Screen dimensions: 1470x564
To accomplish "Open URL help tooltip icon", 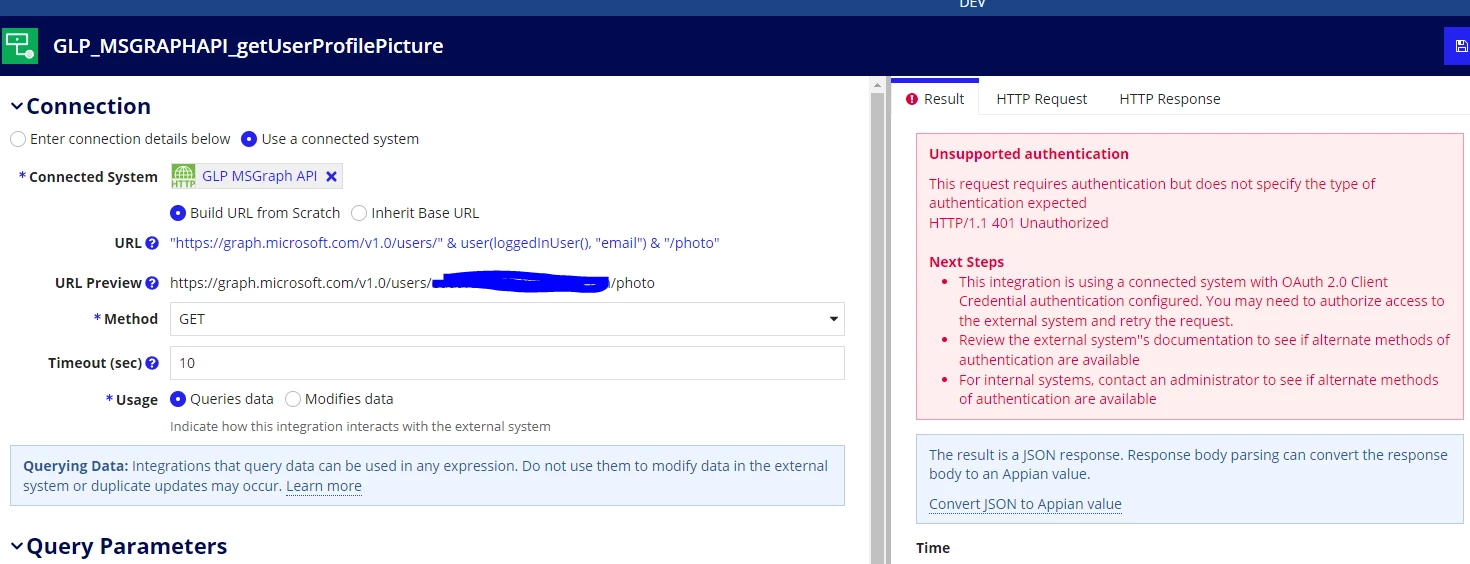I will pos(152,243).
